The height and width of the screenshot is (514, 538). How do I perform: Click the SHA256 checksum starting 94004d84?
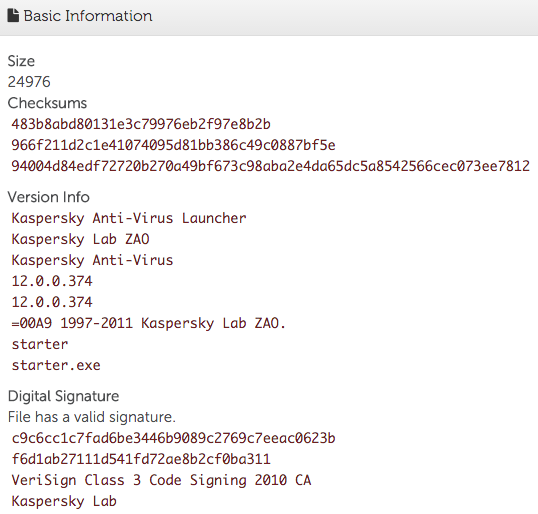click(x=271, y=166)
